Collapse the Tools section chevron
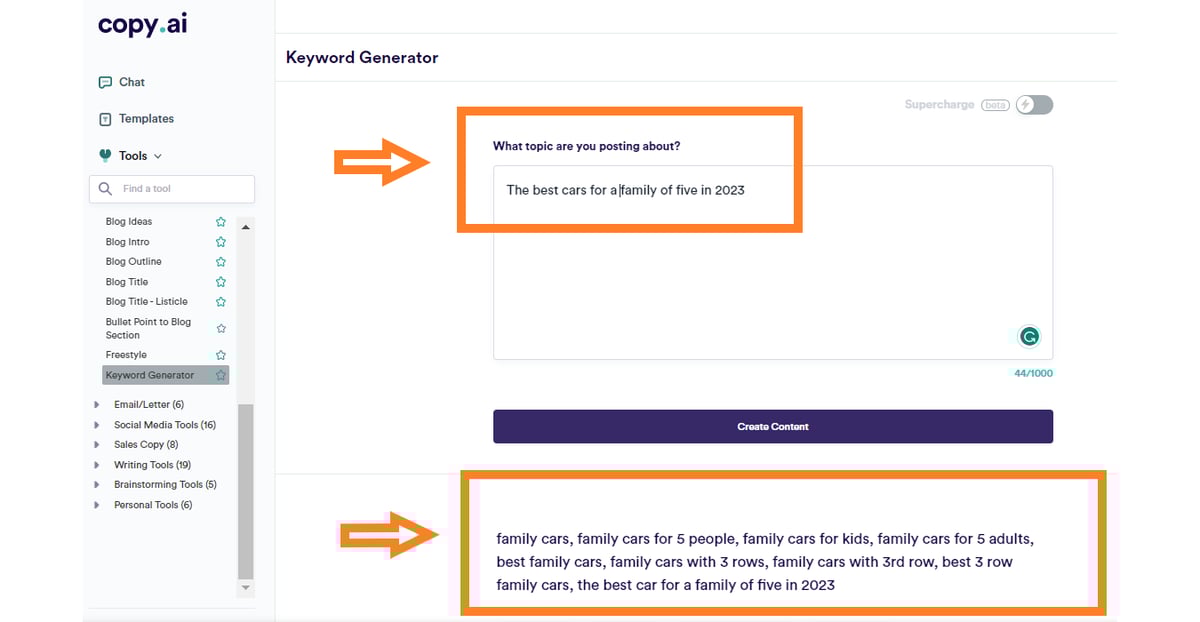This screenshot has height=622, width=1200. [158, 156]
